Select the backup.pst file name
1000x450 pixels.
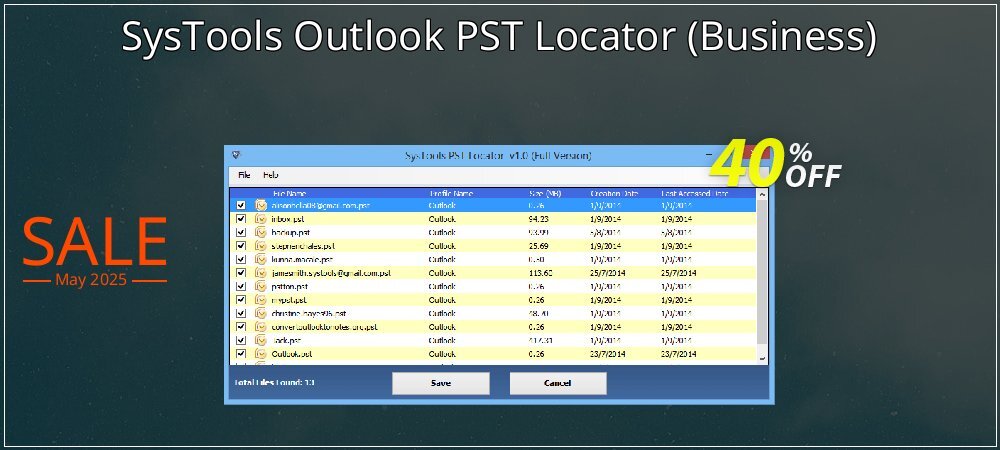click(x=291, y=232)
